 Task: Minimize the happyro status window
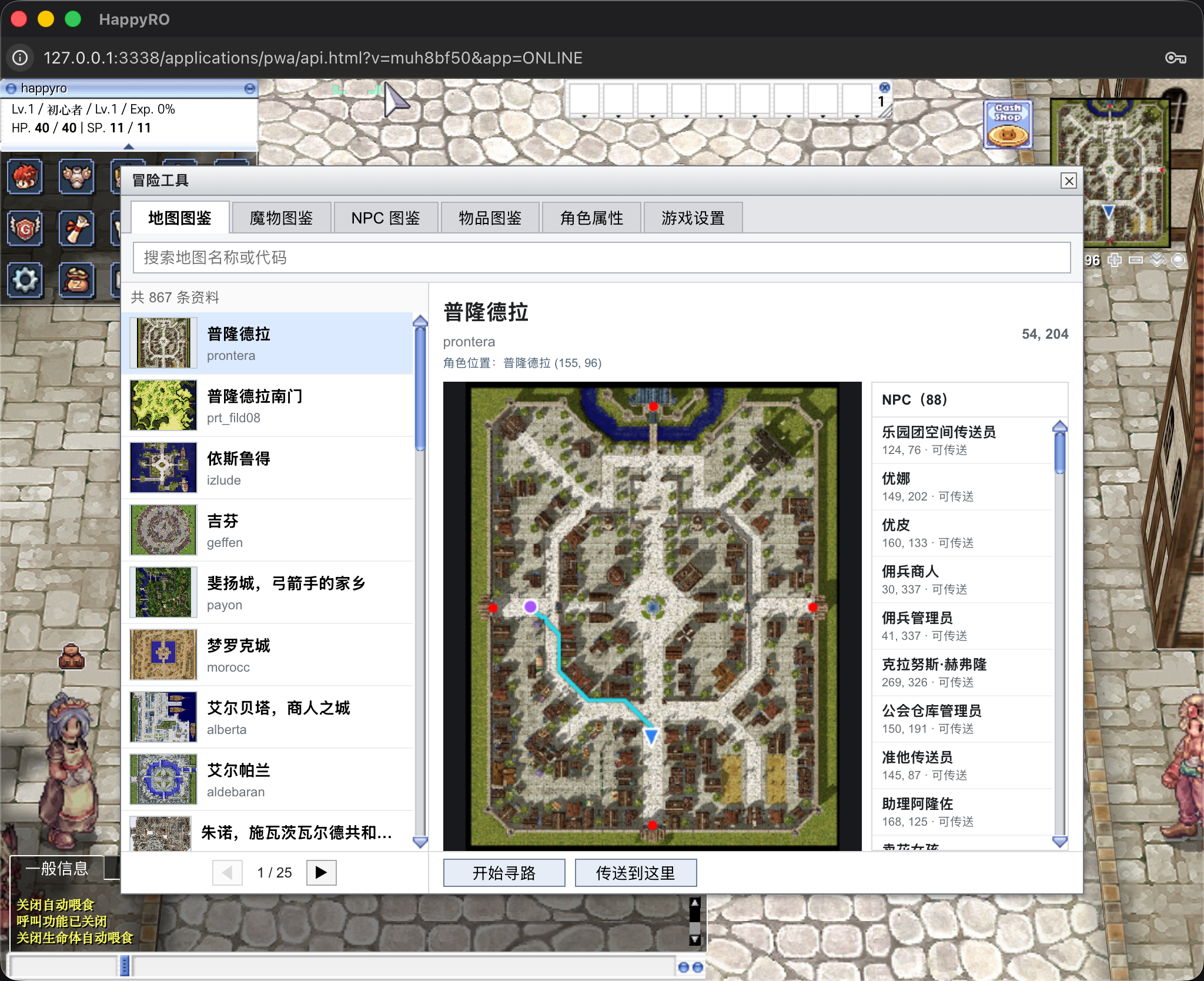(x=250, y=88)
